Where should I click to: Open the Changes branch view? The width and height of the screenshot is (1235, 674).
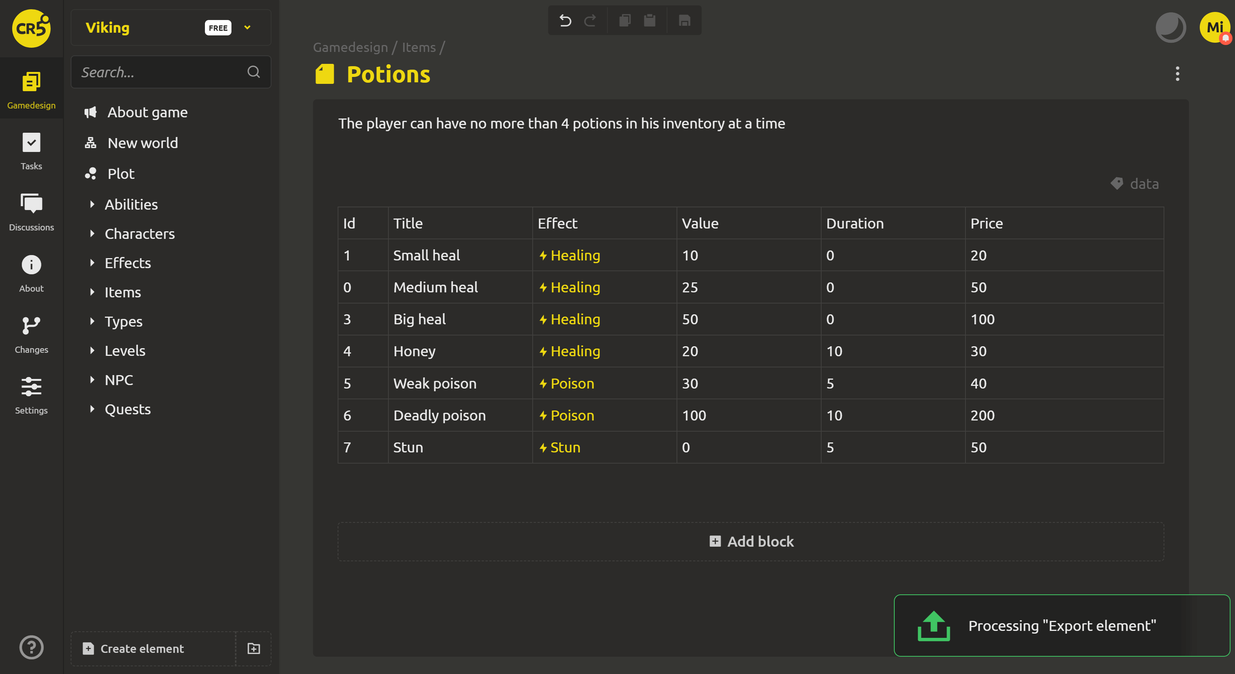coord(31,334)
